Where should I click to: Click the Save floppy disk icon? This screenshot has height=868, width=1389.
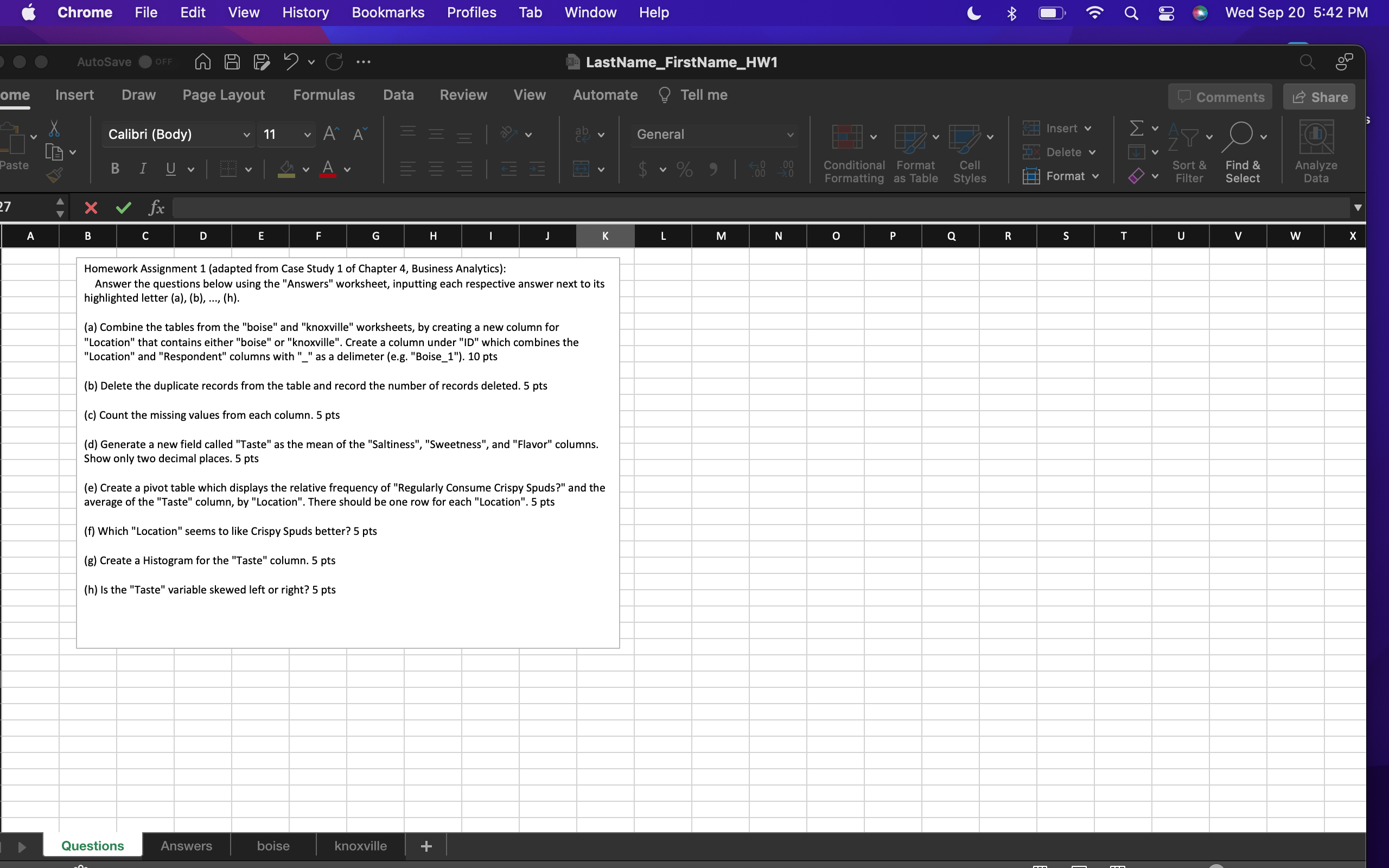[x=232, y=61]
